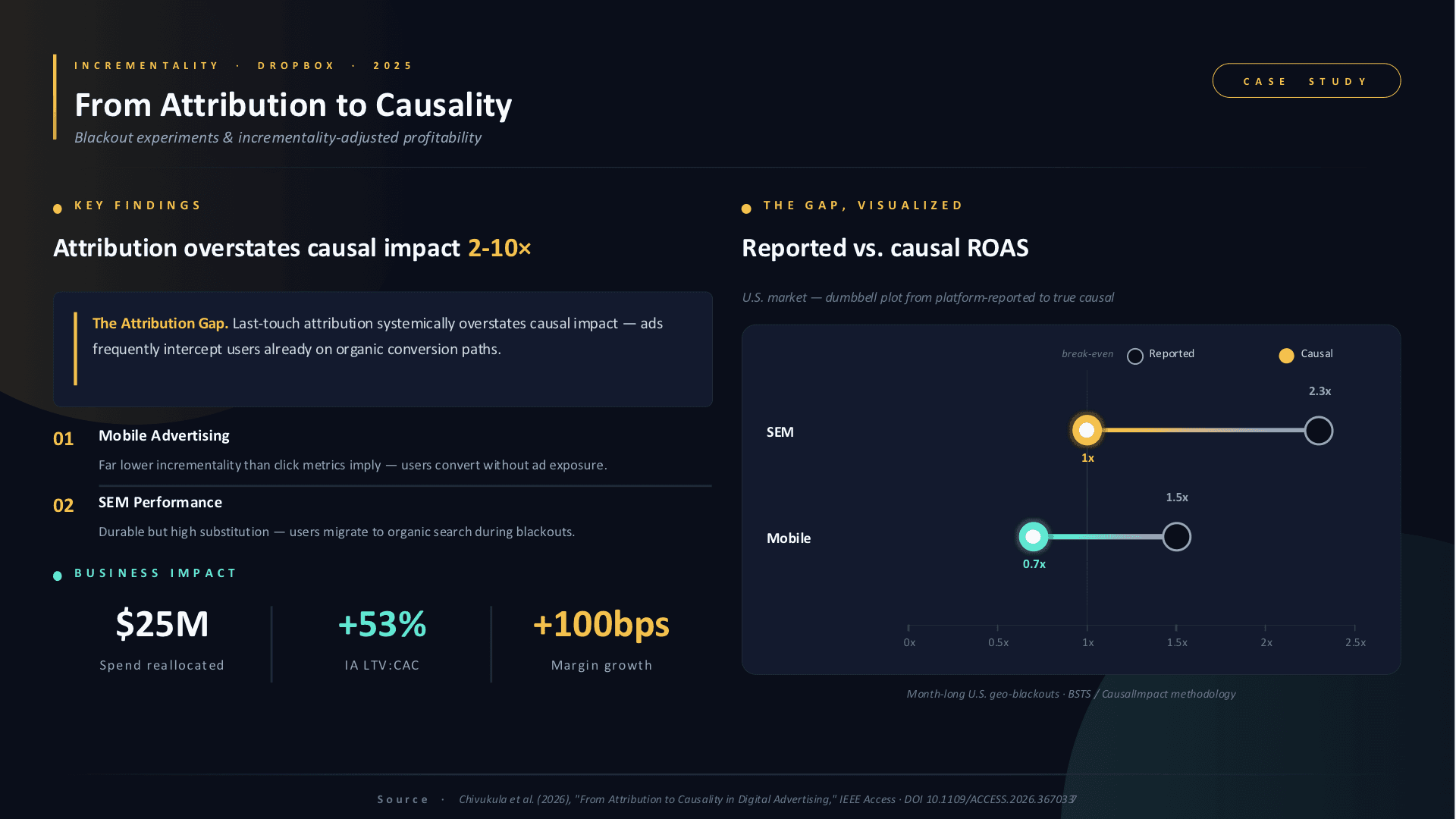
Task: Click the yellow '1x' value under the SEM marker
Action: point(1087,458)
